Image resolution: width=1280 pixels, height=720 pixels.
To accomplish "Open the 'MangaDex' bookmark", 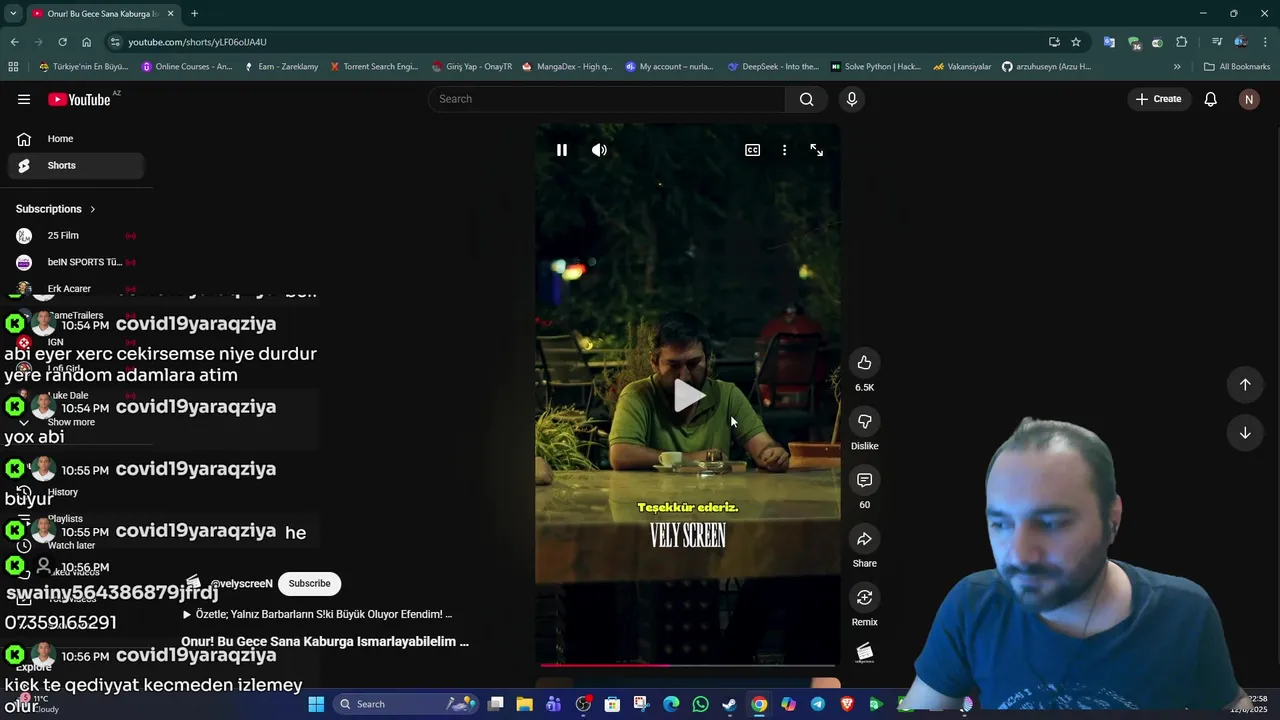I will [x=567, y=67].
